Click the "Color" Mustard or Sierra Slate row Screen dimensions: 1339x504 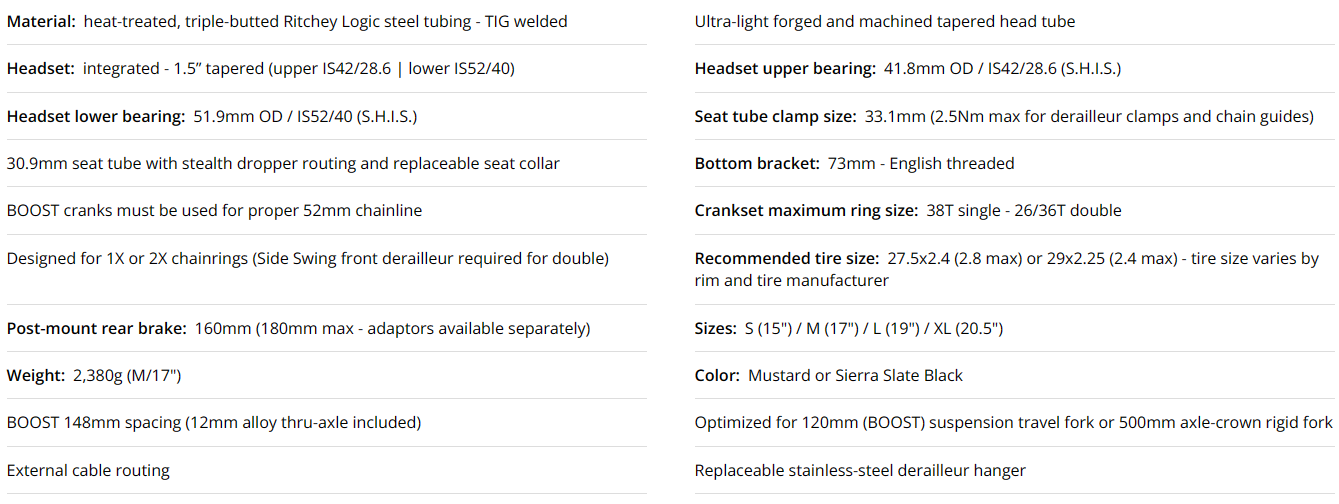(828, 375)
